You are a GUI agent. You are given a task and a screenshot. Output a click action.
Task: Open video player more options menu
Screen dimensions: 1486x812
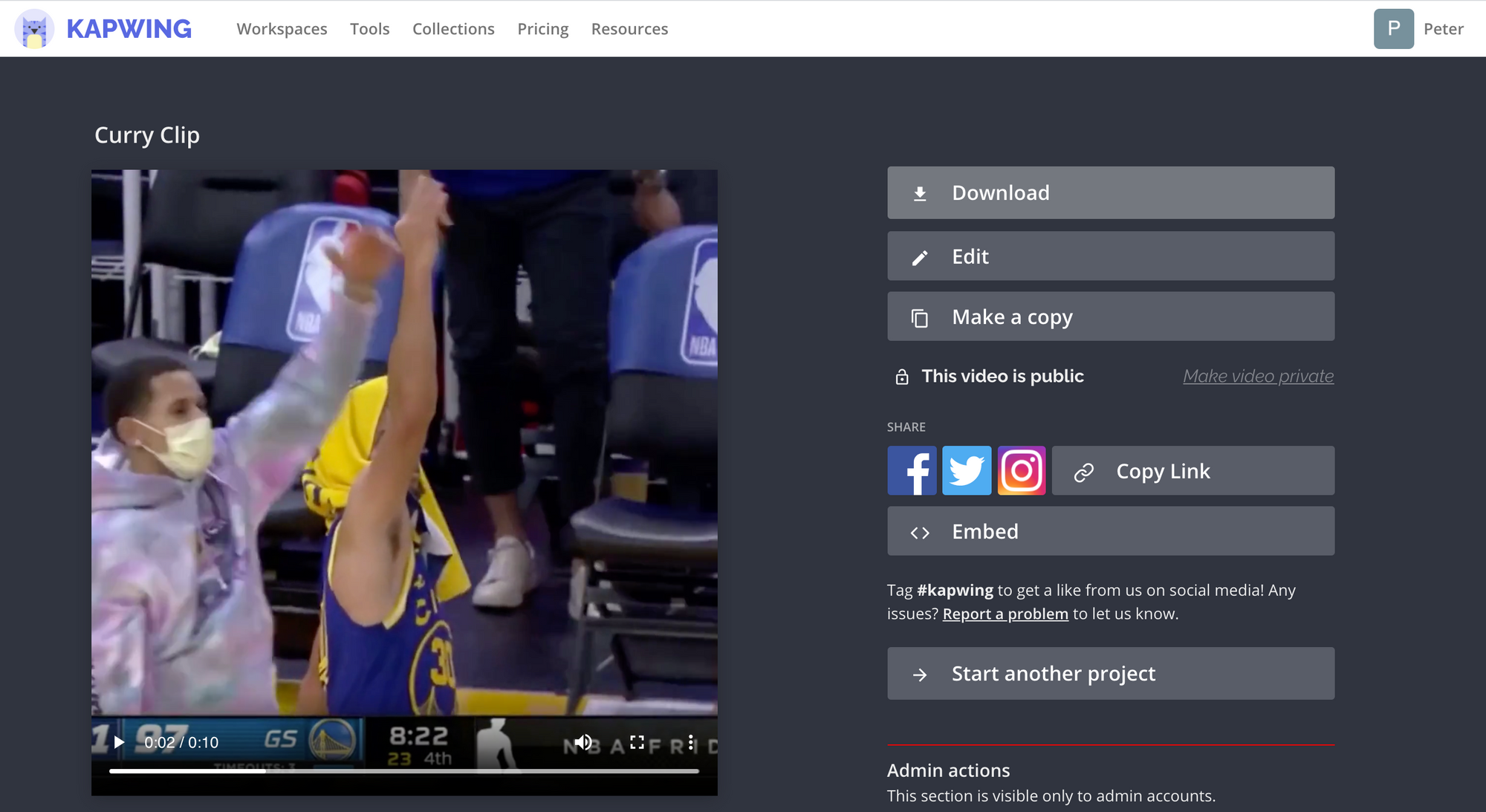click(x=690, y=742)
